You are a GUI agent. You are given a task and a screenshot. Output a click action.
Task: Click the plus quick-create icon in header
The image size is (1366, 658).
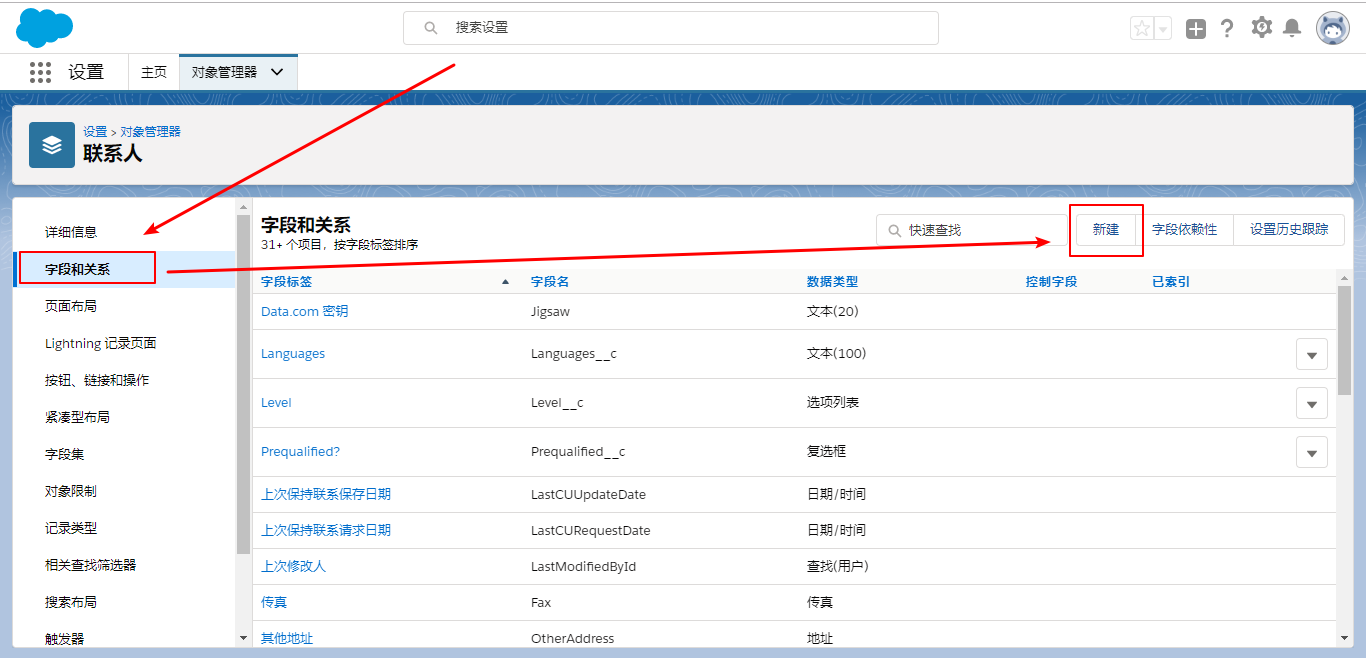click(1195, 27)
